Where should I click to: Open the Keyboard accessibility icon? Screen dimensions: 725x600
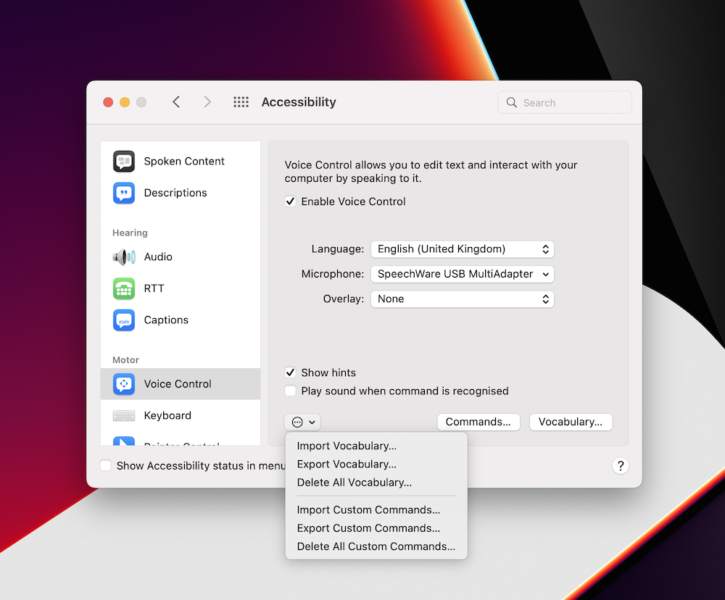(x=124, y=416)
